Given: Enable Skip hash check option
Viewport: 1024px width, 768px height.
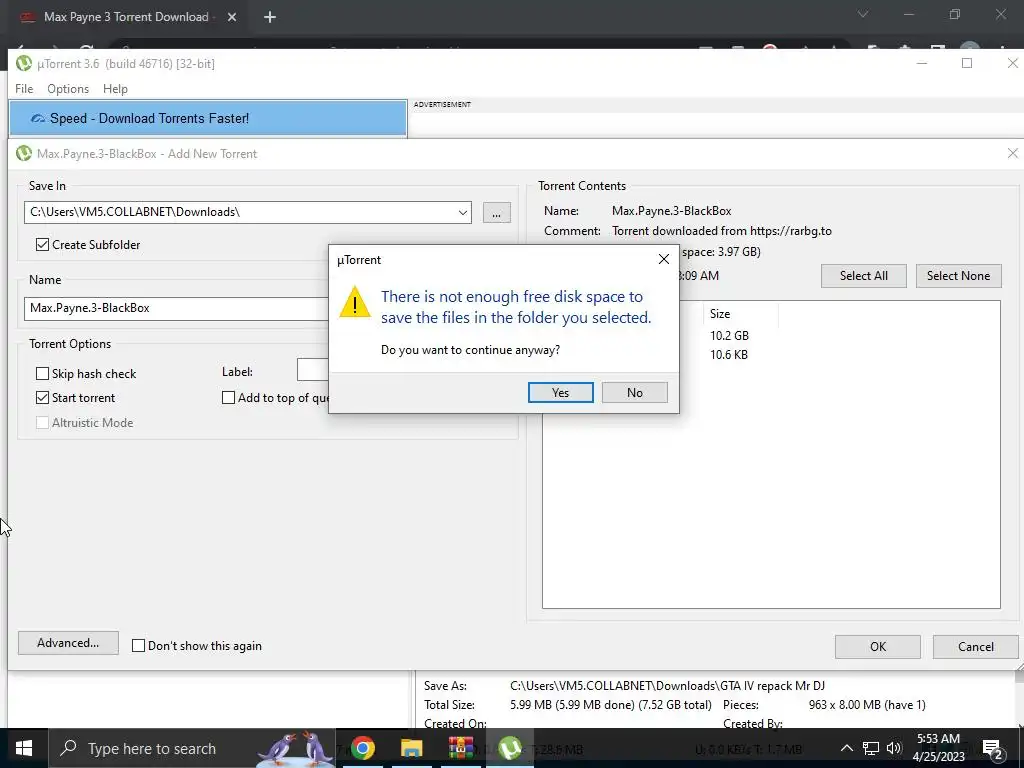Looking at the screenshot, I should 42,374.
